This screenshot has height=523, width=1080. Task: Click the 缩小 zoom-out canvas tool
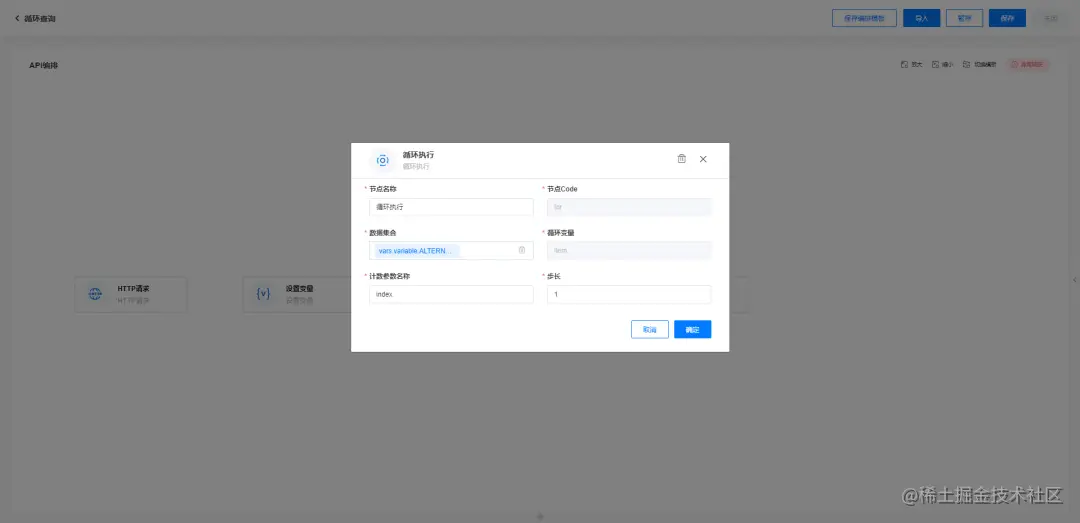(x=942, y=65)
